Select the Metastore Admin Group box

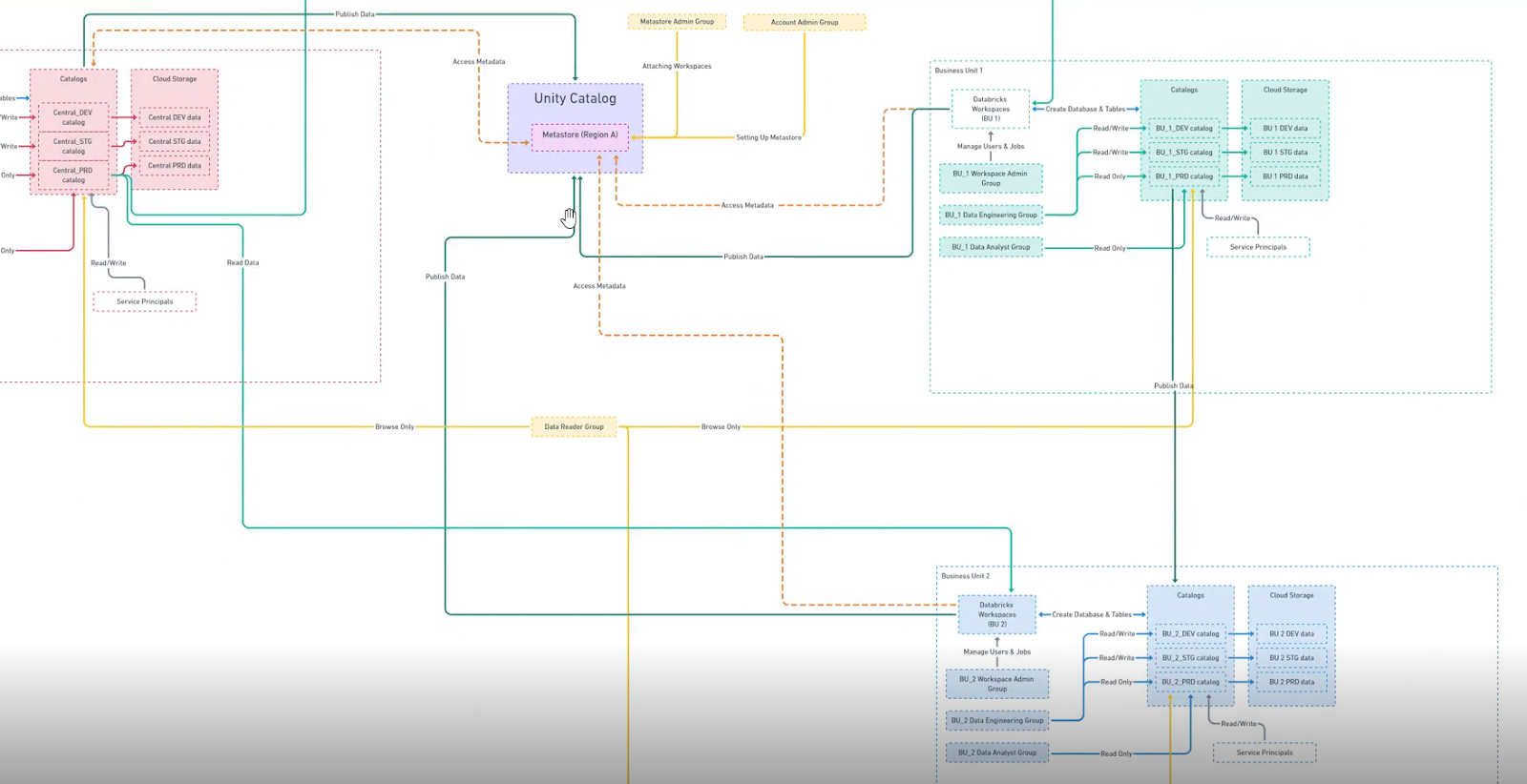[677, 21]
